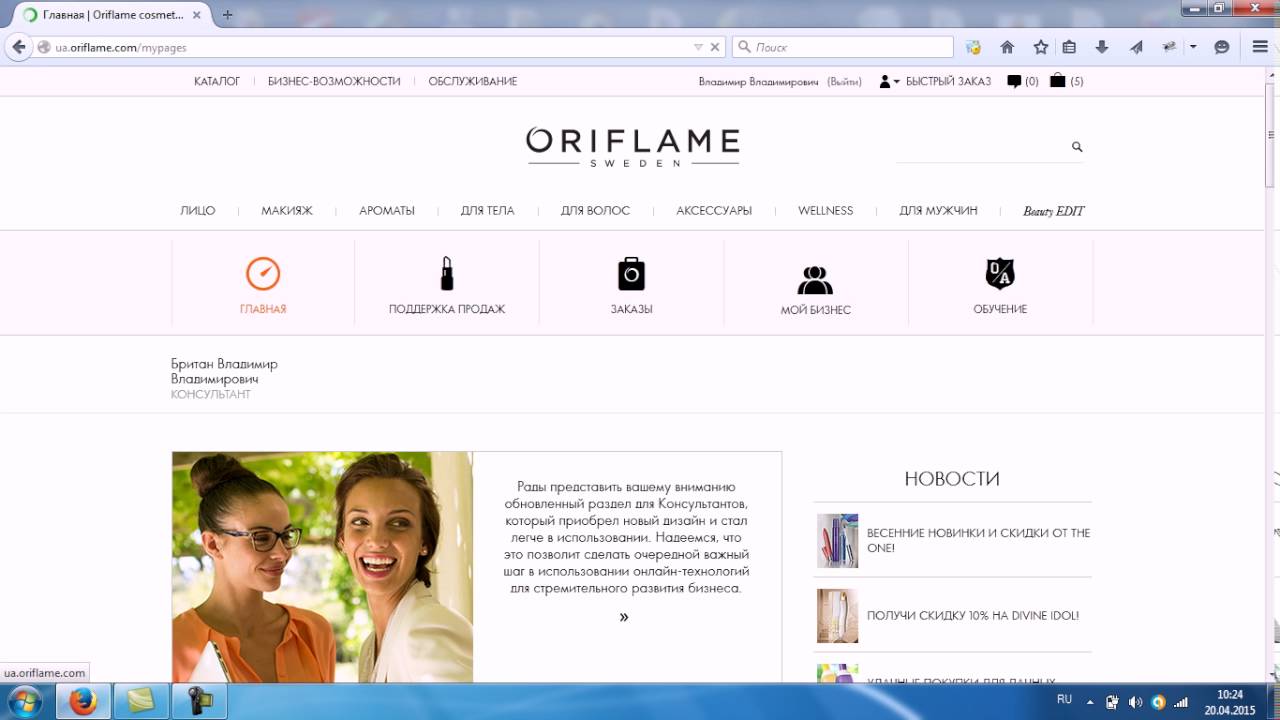Click the browser back arrow button
The height and width of the screenshot is (720, 1280).
coord(18,47)
